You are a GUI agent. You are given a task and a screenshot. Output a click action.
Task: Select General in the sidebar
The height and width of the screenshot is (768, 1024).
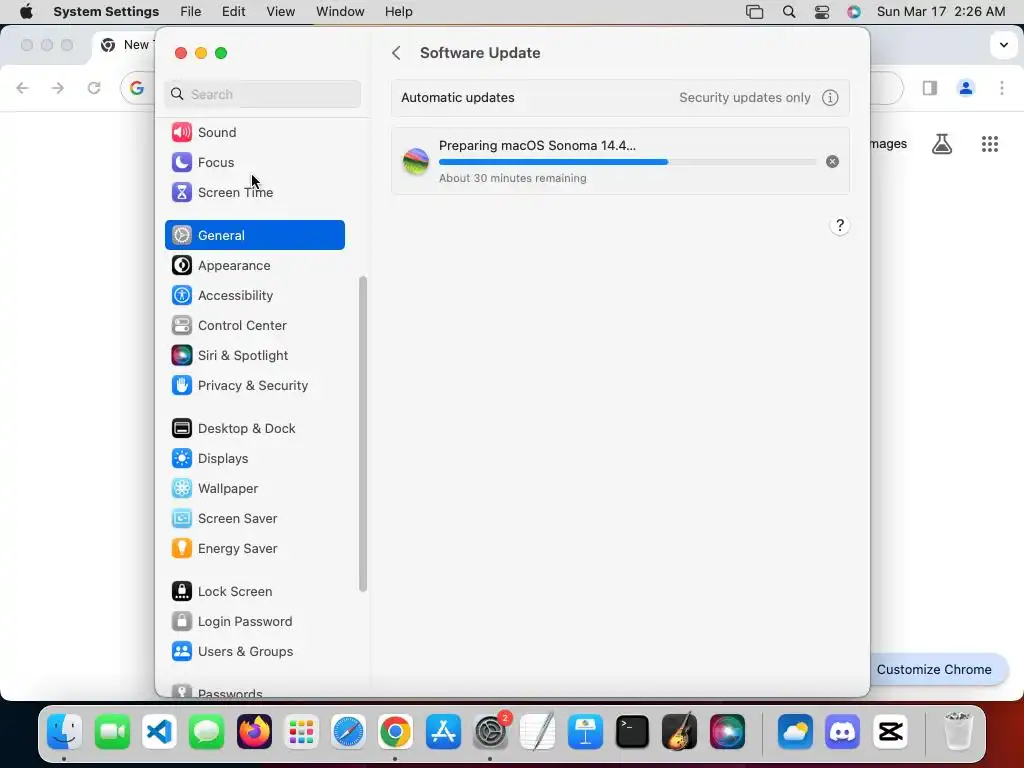click(255, 235)
